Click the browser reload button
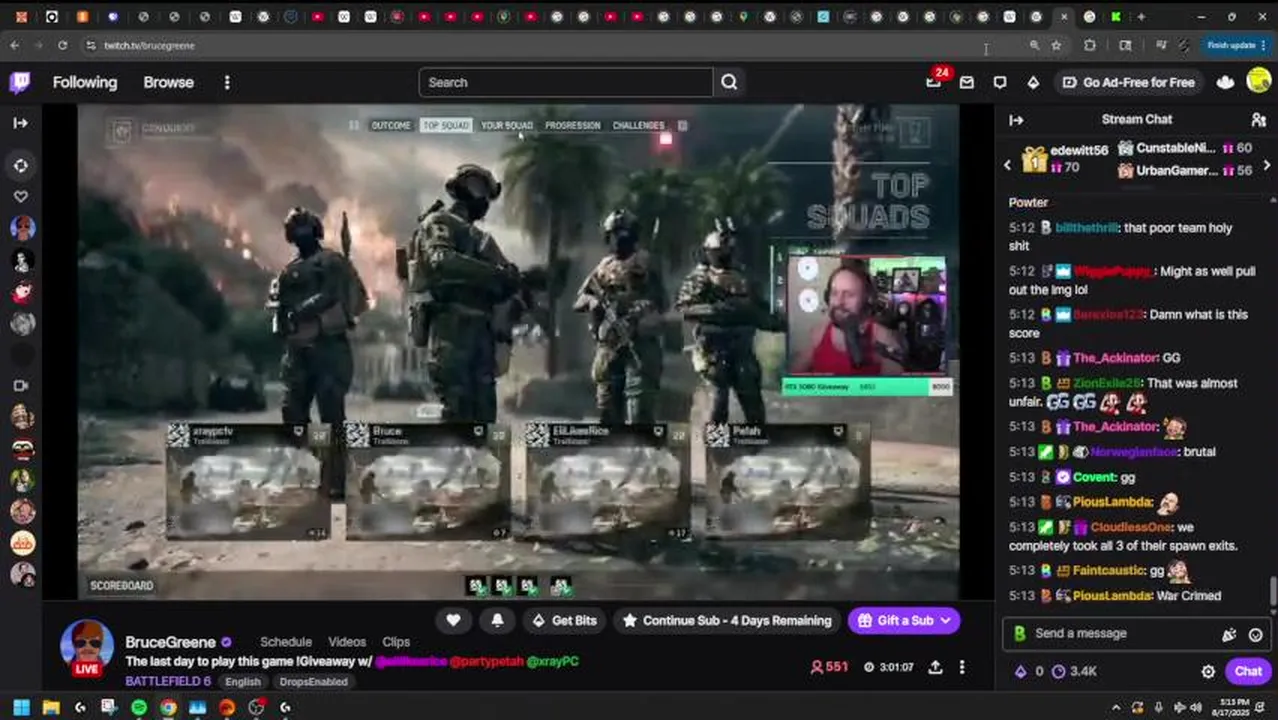 coord(62,45)
